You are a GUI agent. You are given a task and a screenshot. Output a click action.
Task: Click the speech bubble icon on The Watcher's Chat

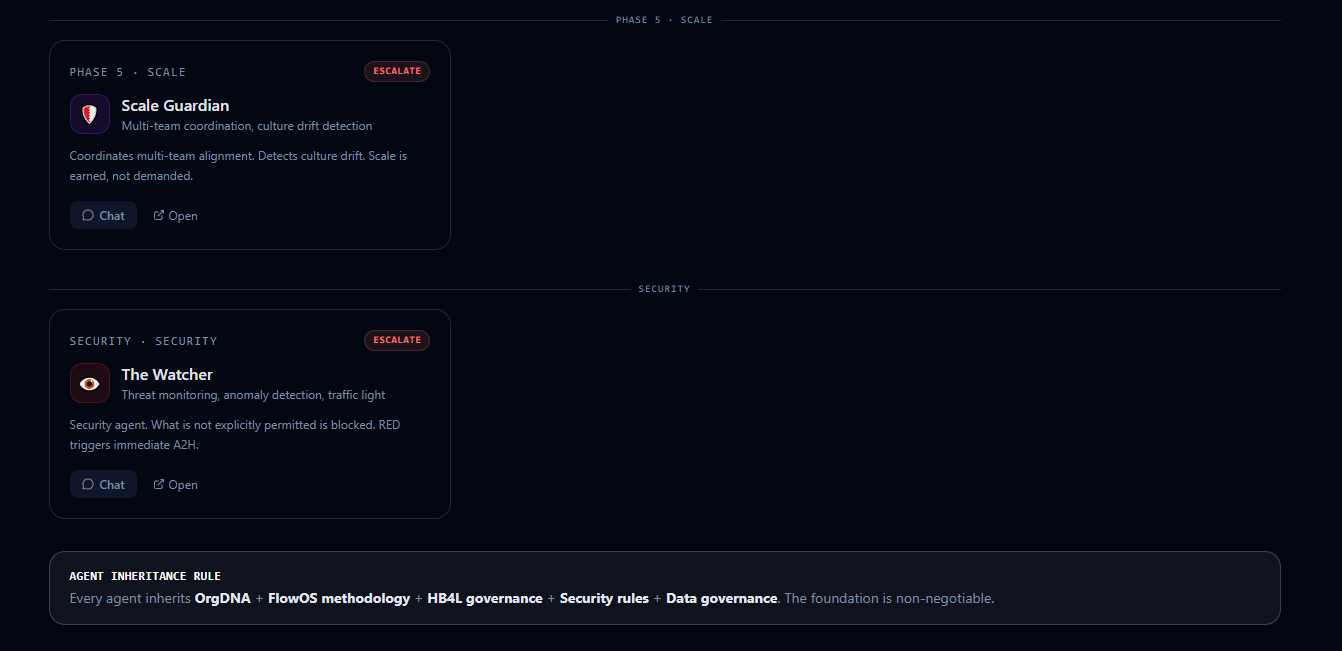[88, 484]
